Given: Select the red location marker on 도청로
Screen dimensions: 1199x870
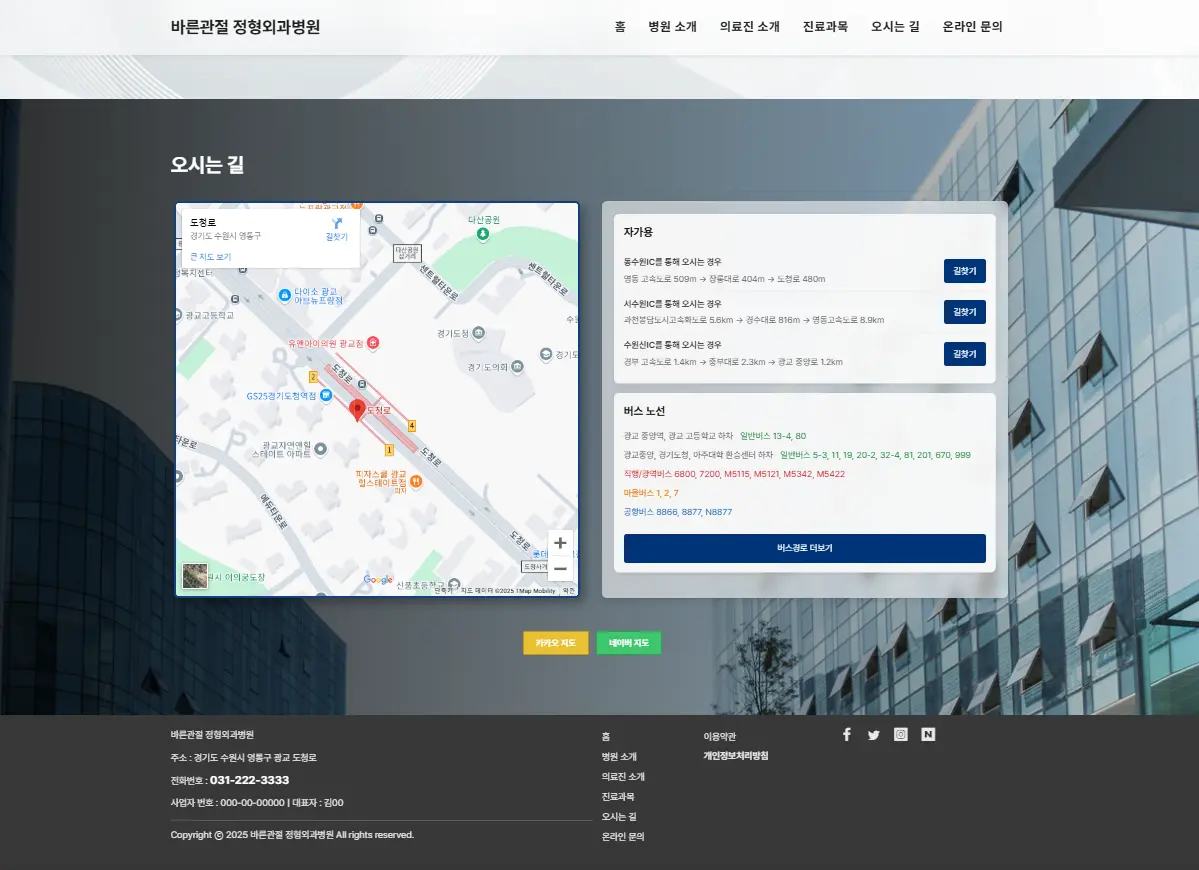Looking at the screenshot, I should pos(357,410).
